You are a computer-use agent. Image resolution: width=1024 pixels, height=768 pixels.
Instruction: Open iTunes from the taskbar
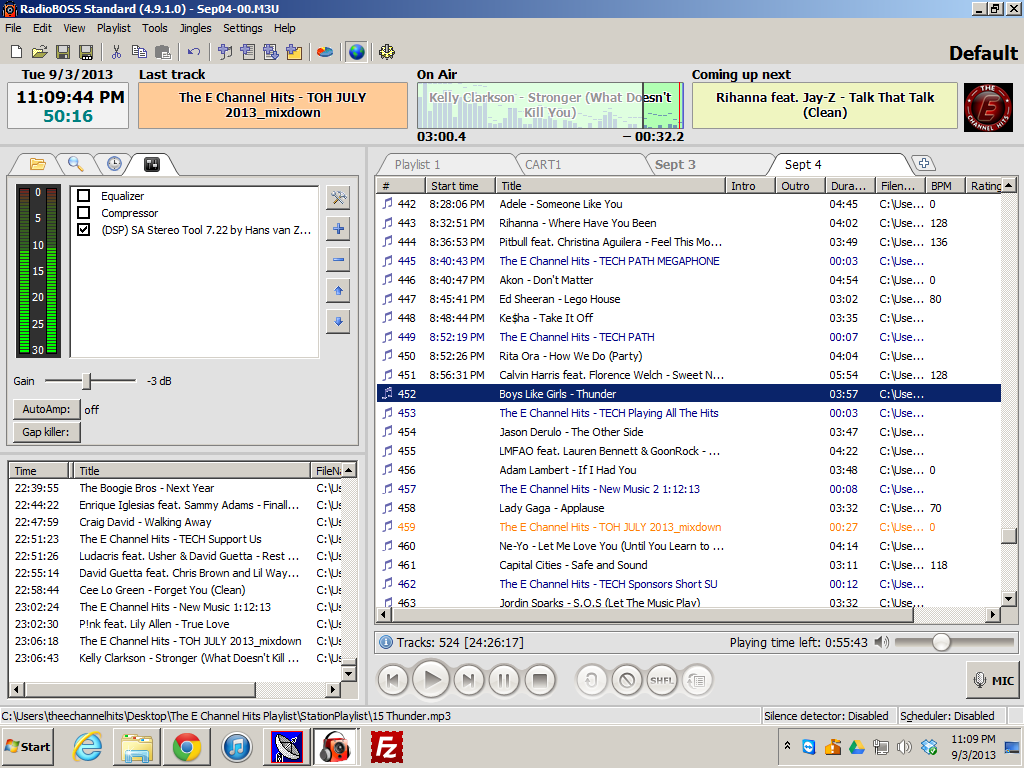[236, 746]
